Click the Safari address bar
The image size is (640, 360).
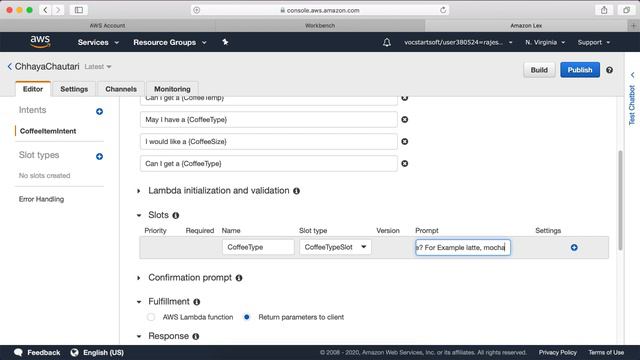click(x=320, y=10)
